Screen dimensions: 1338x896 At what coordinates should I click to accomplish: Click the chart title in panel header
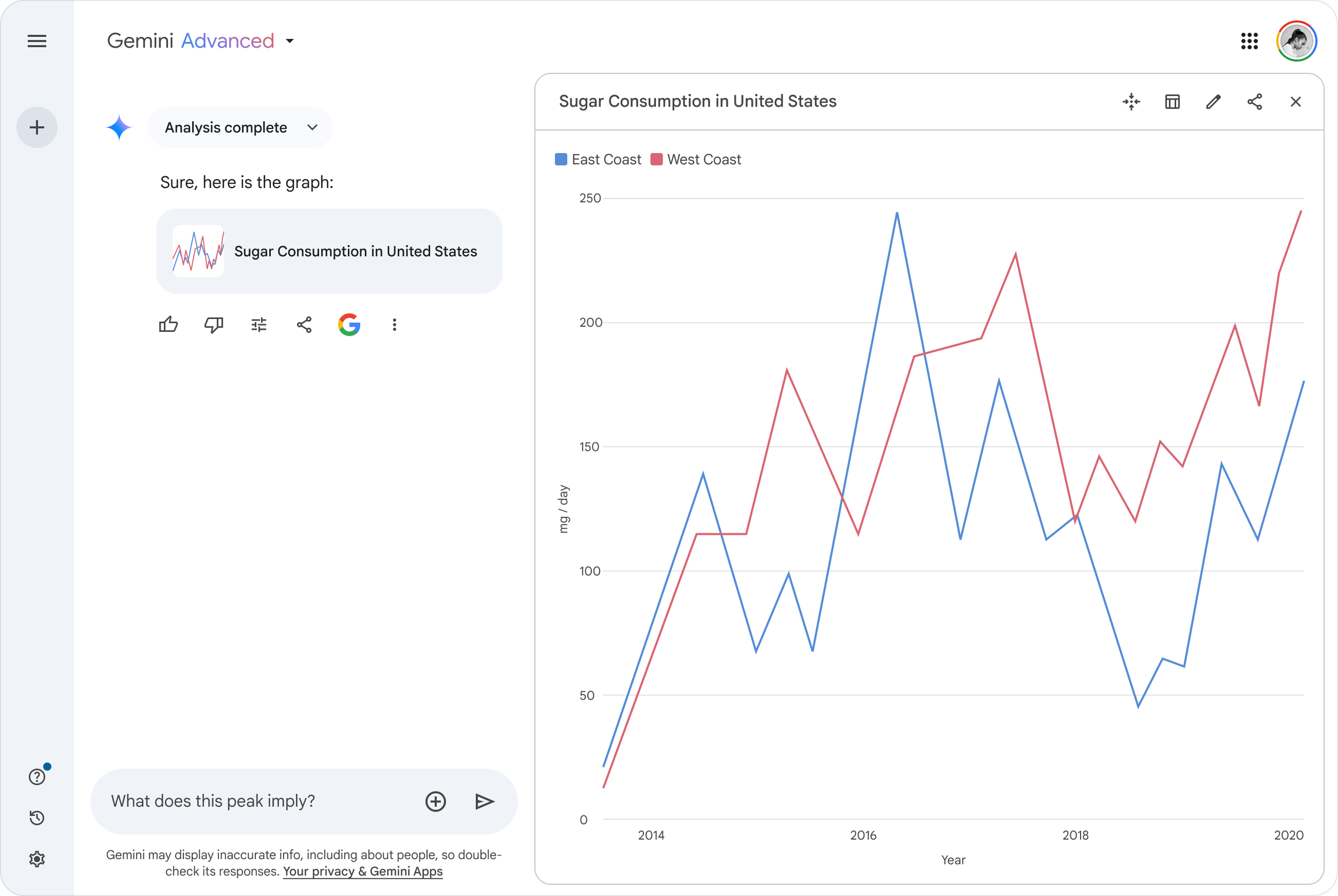(x=697, y=101)
